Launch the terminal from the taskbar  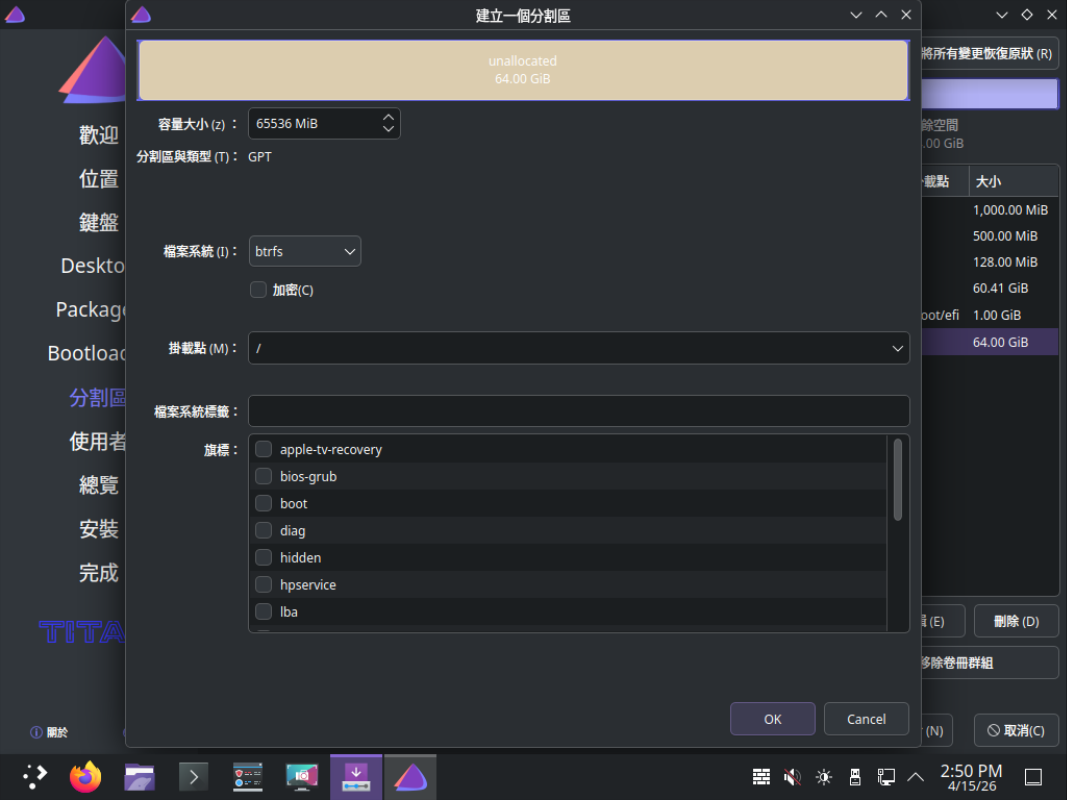coord(193,777)
